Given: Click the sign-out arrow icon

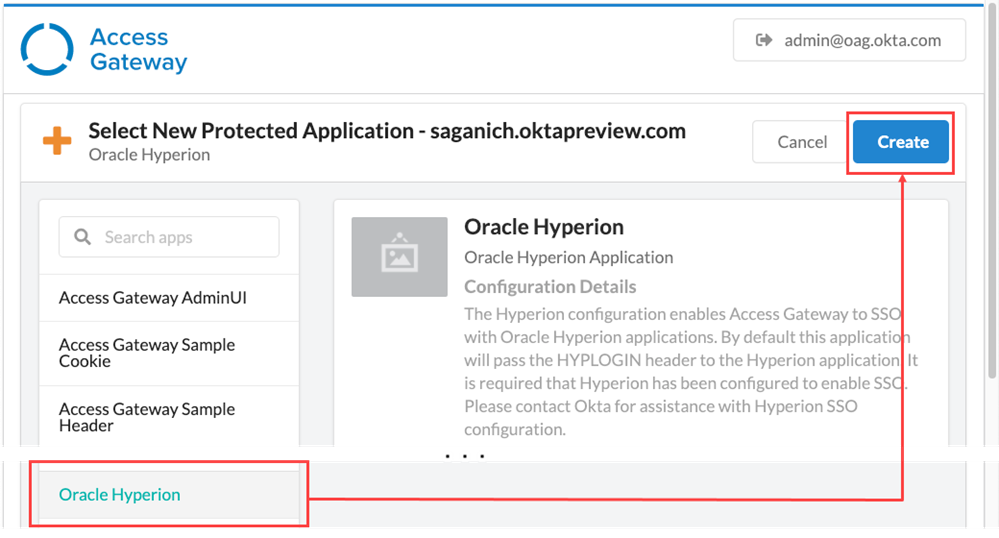Looking at the screenshot, I should pyautogui.click(x=765, y=40).
